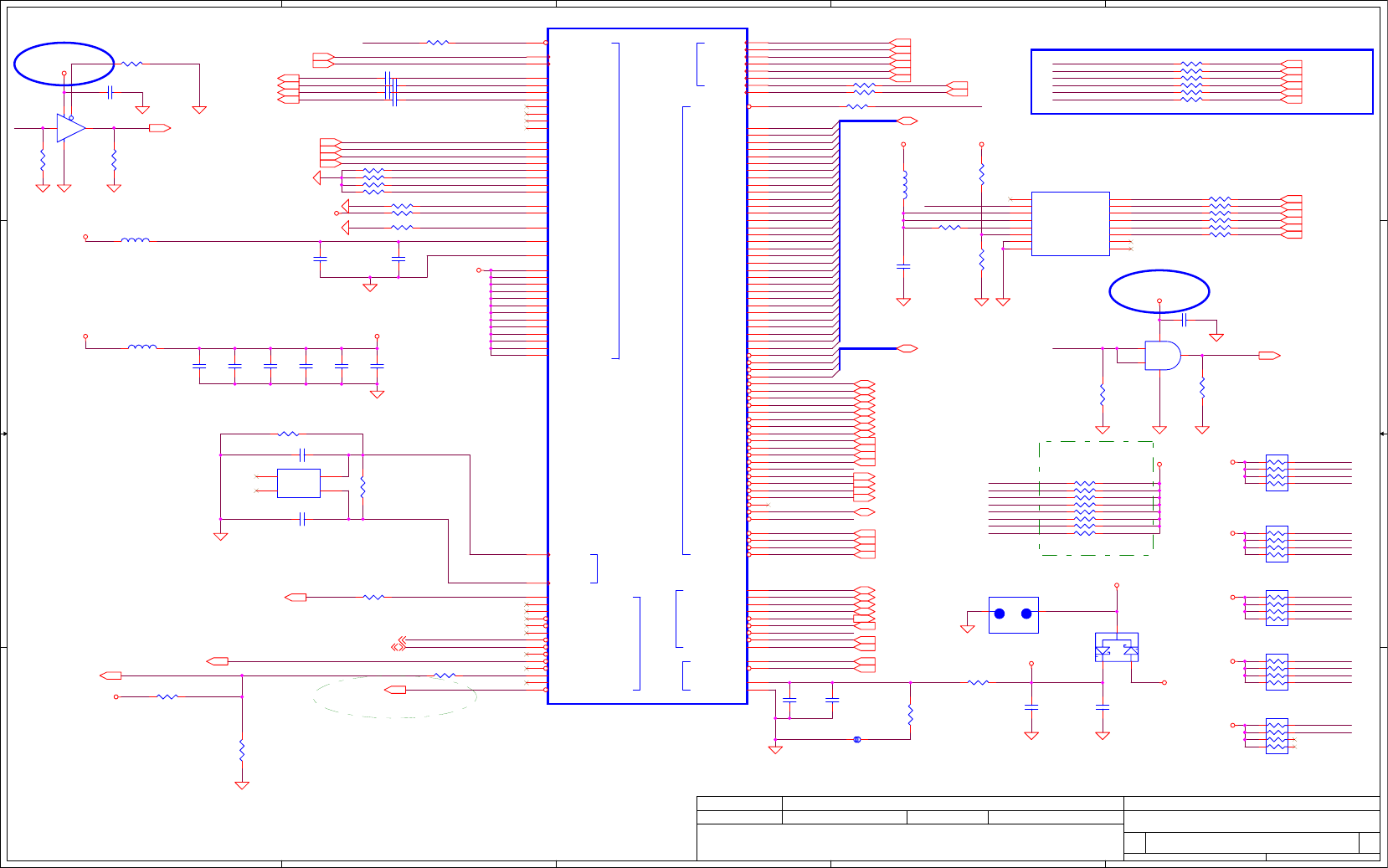Select the vertical resistor right of the crystal
The image size is (1388, 868).
tap(362, 487)
